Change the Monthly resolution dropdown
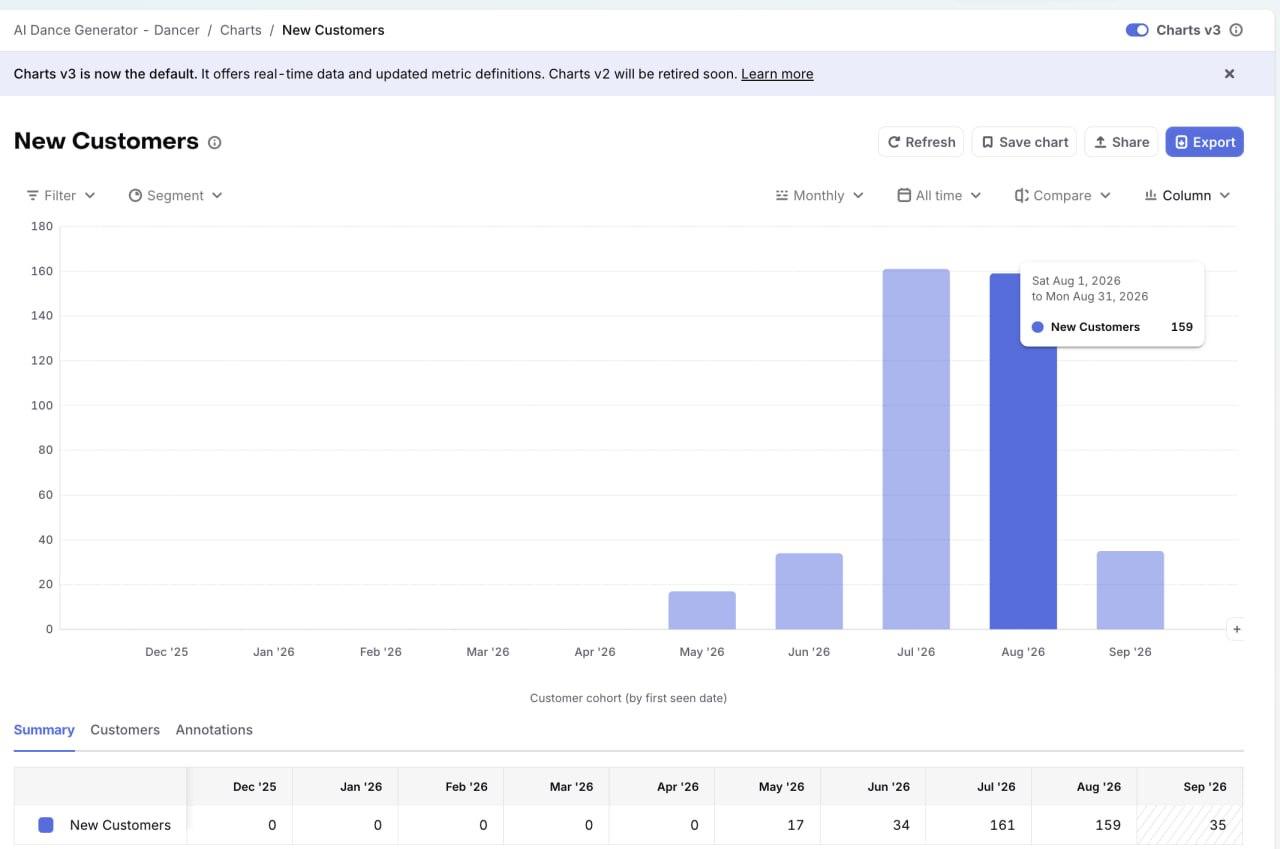This screenshot has width=1280, height=849. click(x=819, y=196)
